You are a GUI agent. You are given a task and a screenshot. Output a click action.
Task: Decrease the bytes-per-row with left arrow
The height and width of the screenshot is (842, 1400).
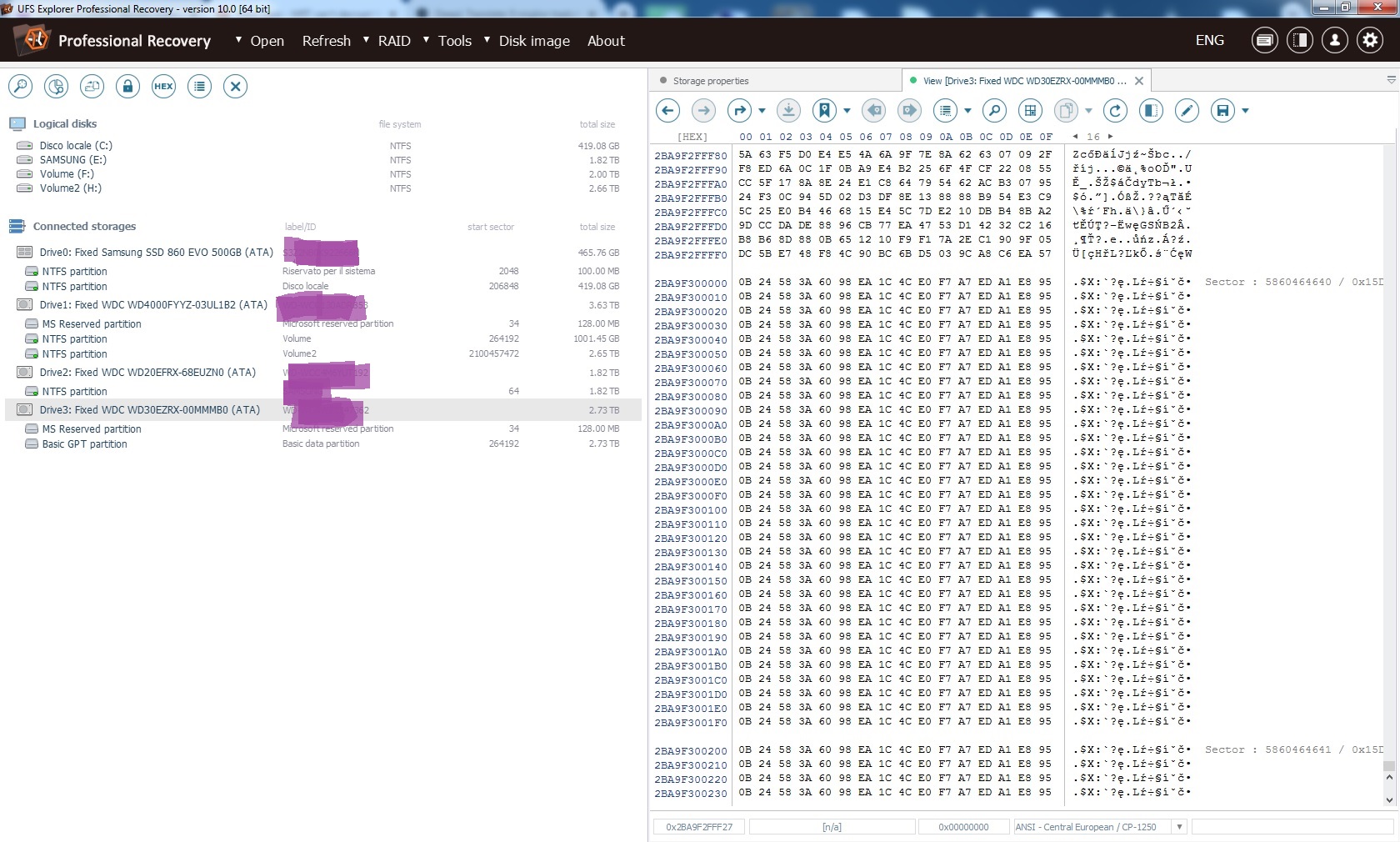[1075, 137]
